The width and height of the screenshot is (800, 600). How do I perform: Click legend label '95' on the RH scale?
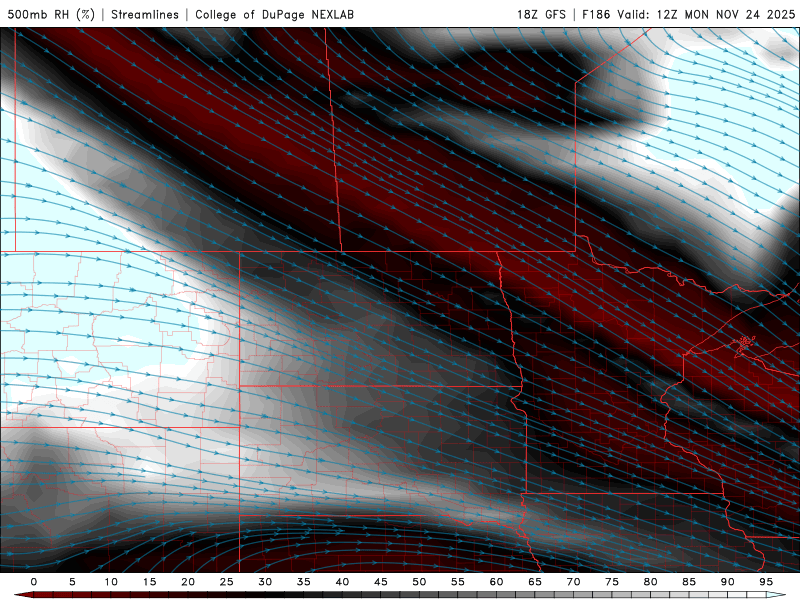[766, 582]
